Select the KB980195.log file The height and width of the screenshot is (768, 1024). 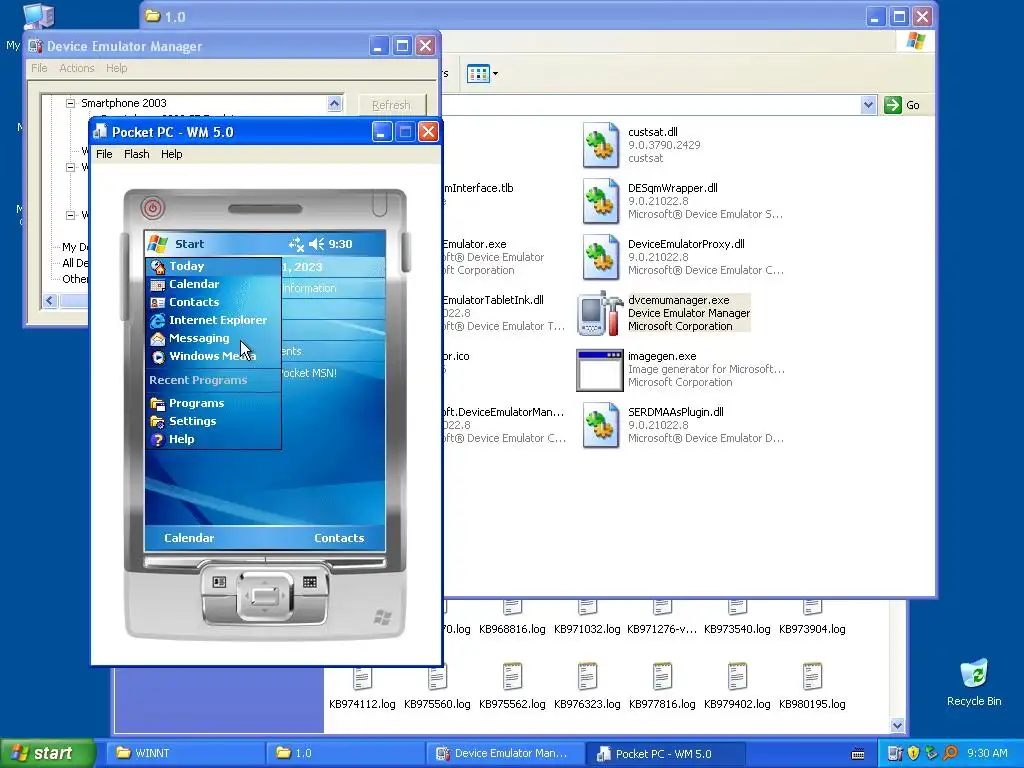tap(812, 687)
